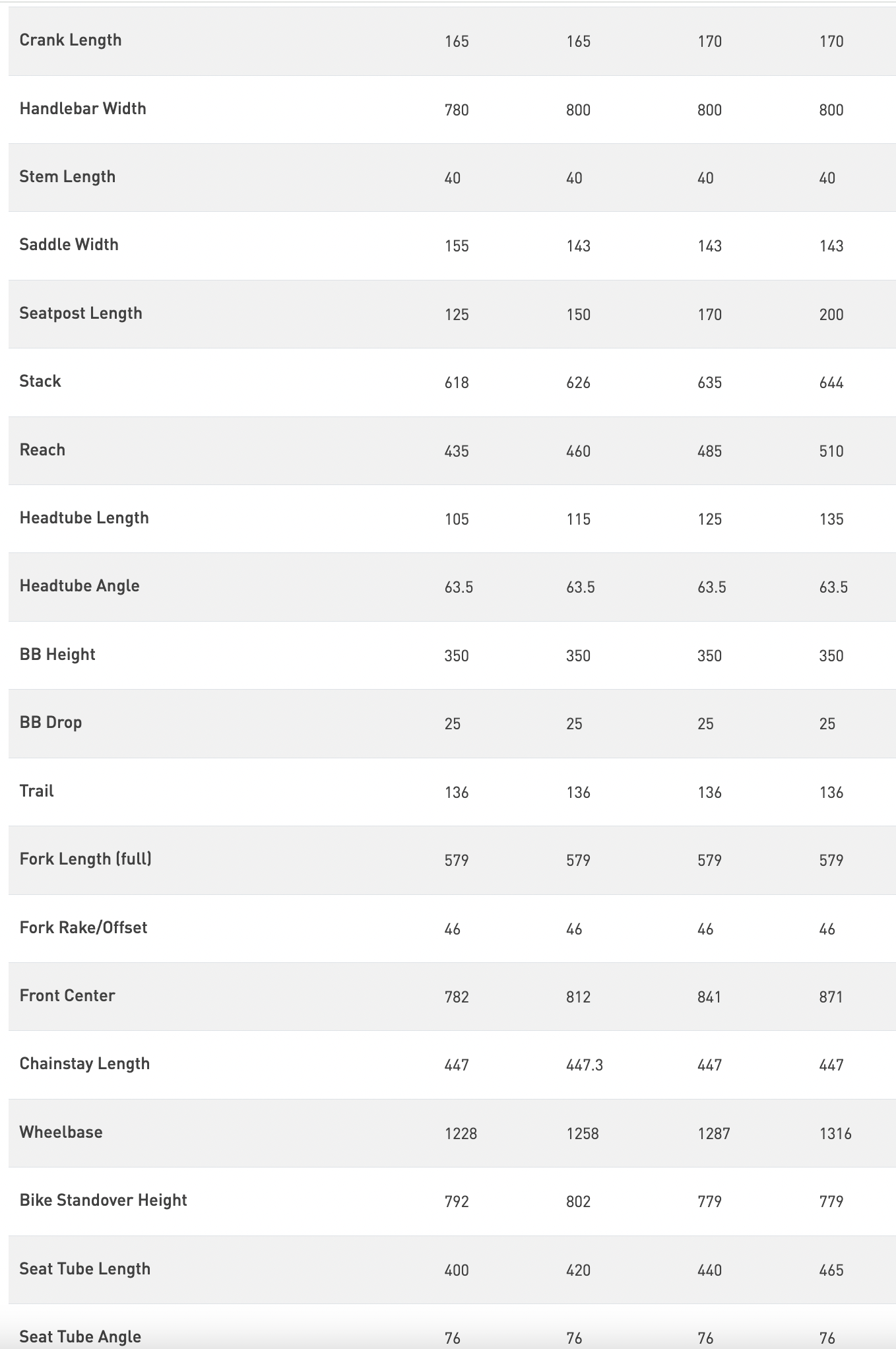896x1349 pixels.
Task: Click the Wheelbase value 1228
Action: tap(461, 1134)
